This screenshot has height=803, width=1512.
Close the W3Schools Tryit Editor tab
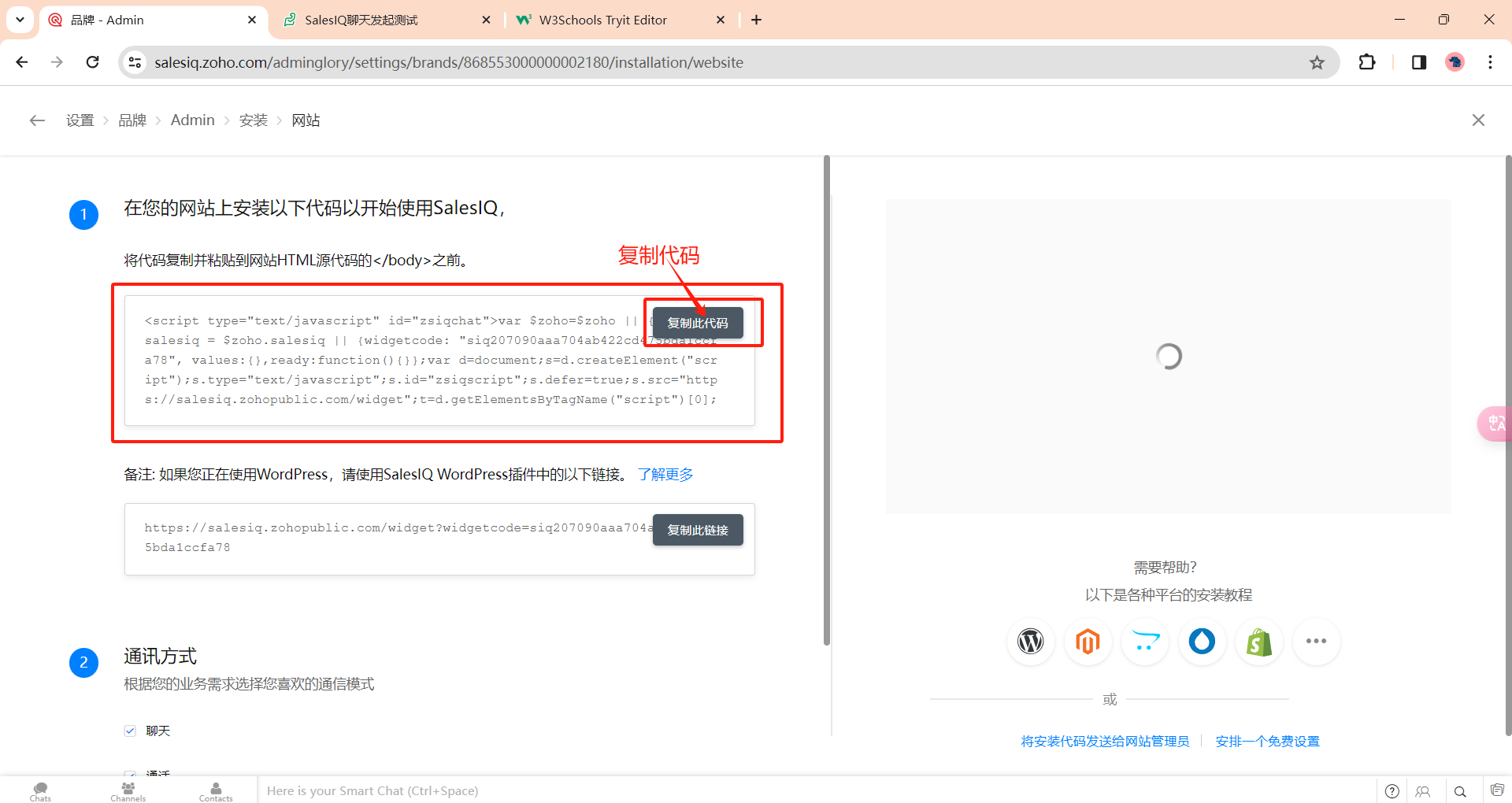coord(721,20)
